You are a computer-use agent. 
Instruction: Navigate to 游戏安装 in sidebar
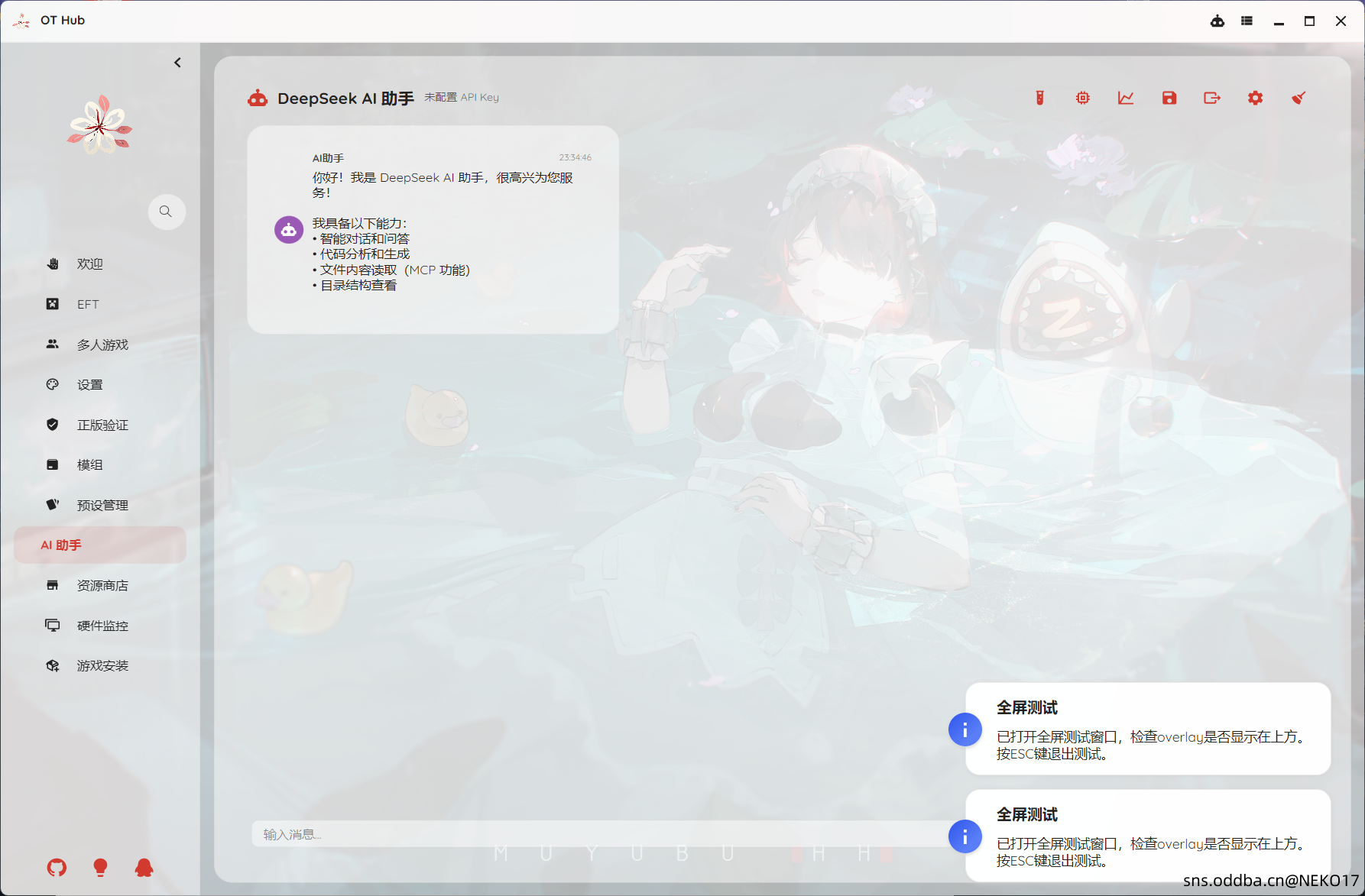(x=100, y=665)
